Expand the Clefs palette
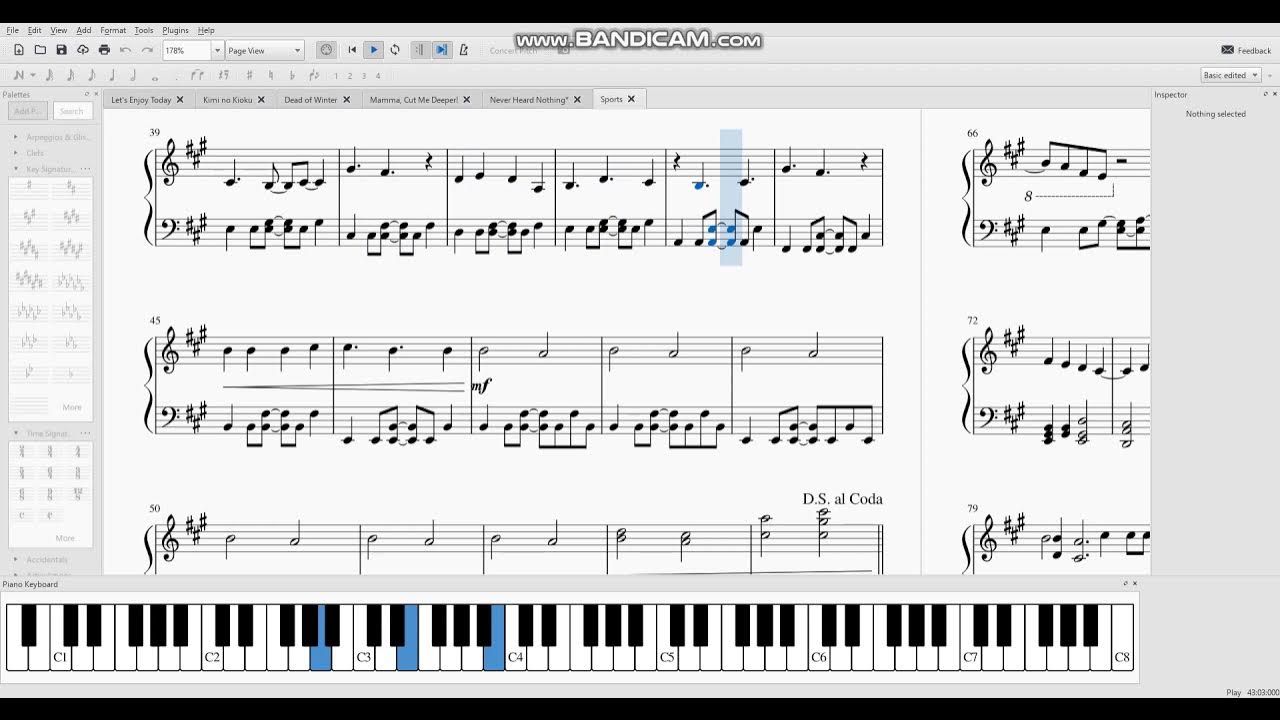 [x=15, y=153]
